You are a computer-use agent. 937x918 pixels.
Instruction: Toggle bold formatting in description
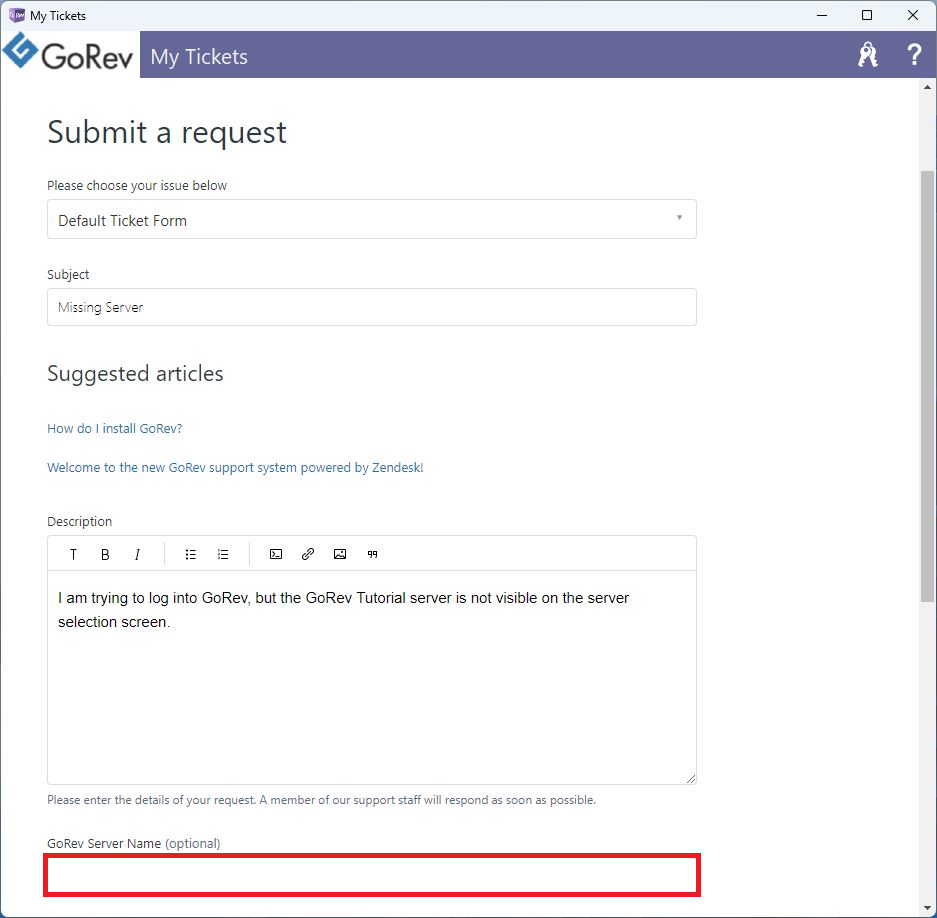(105, 554)
